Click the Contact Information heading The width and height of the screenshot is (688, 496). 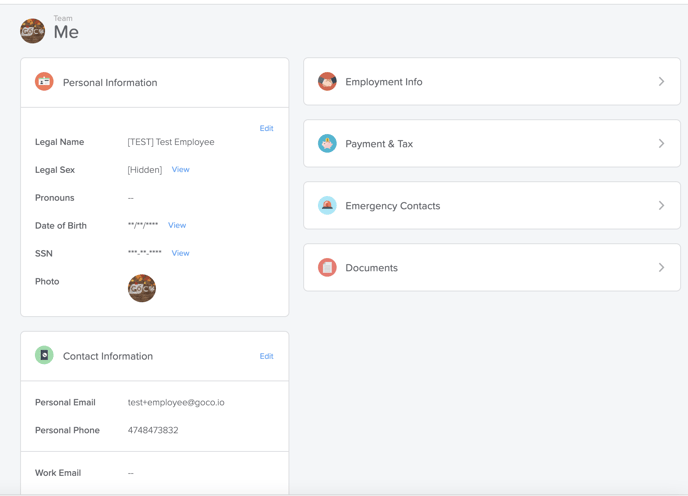click(x=108, y=356)
